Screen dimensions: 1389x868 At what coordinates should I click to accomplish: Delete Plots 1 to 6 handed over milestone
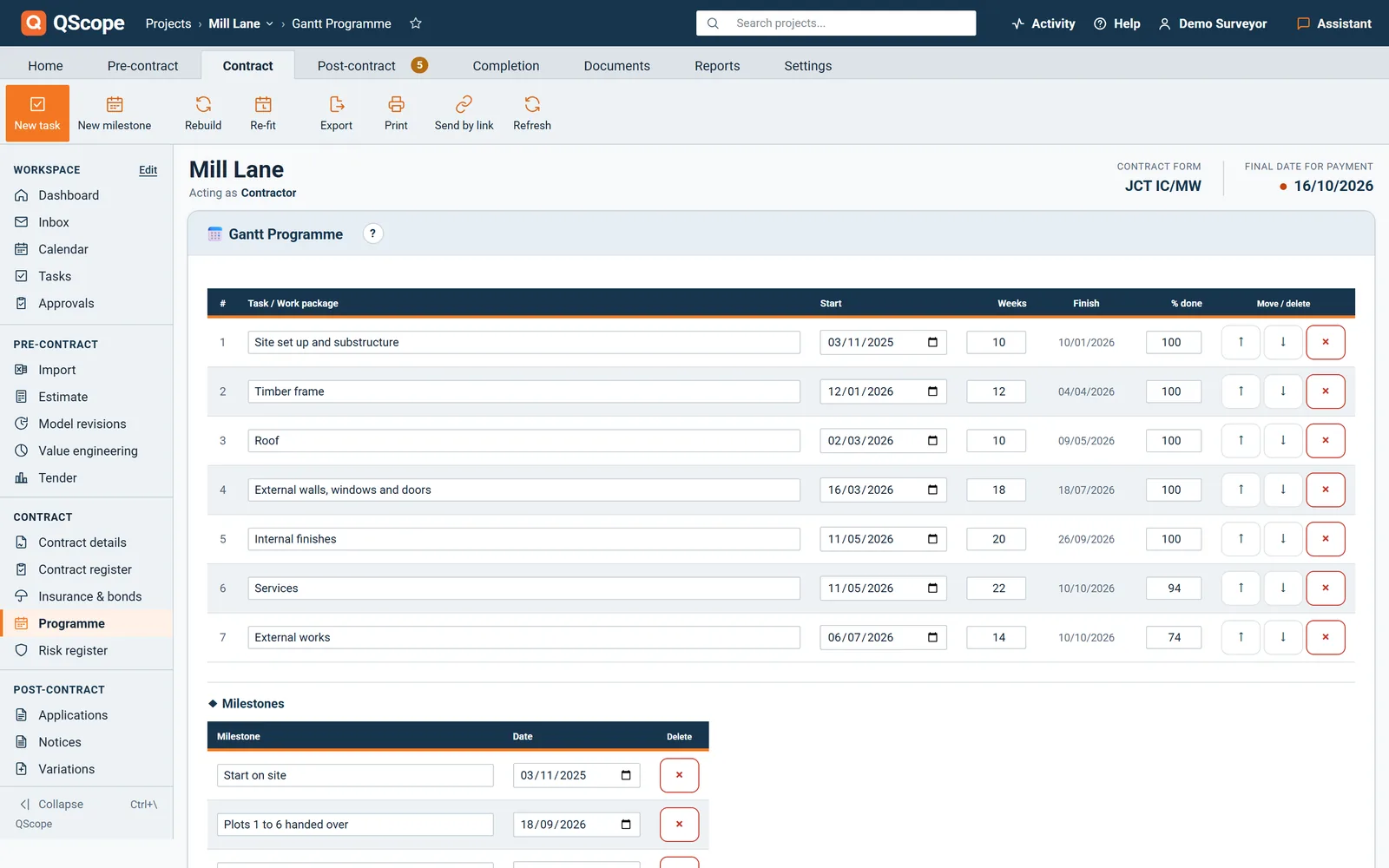679,825
